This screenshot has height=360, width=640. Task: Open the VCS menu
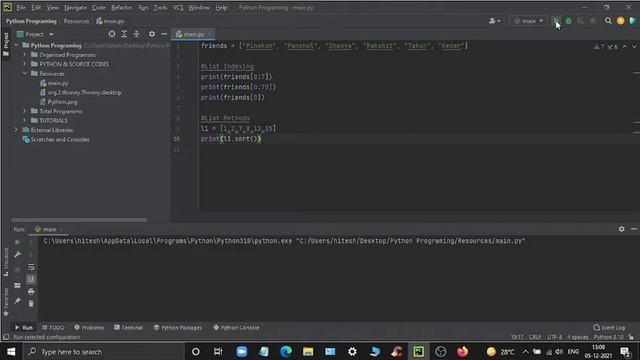[178, 7]
